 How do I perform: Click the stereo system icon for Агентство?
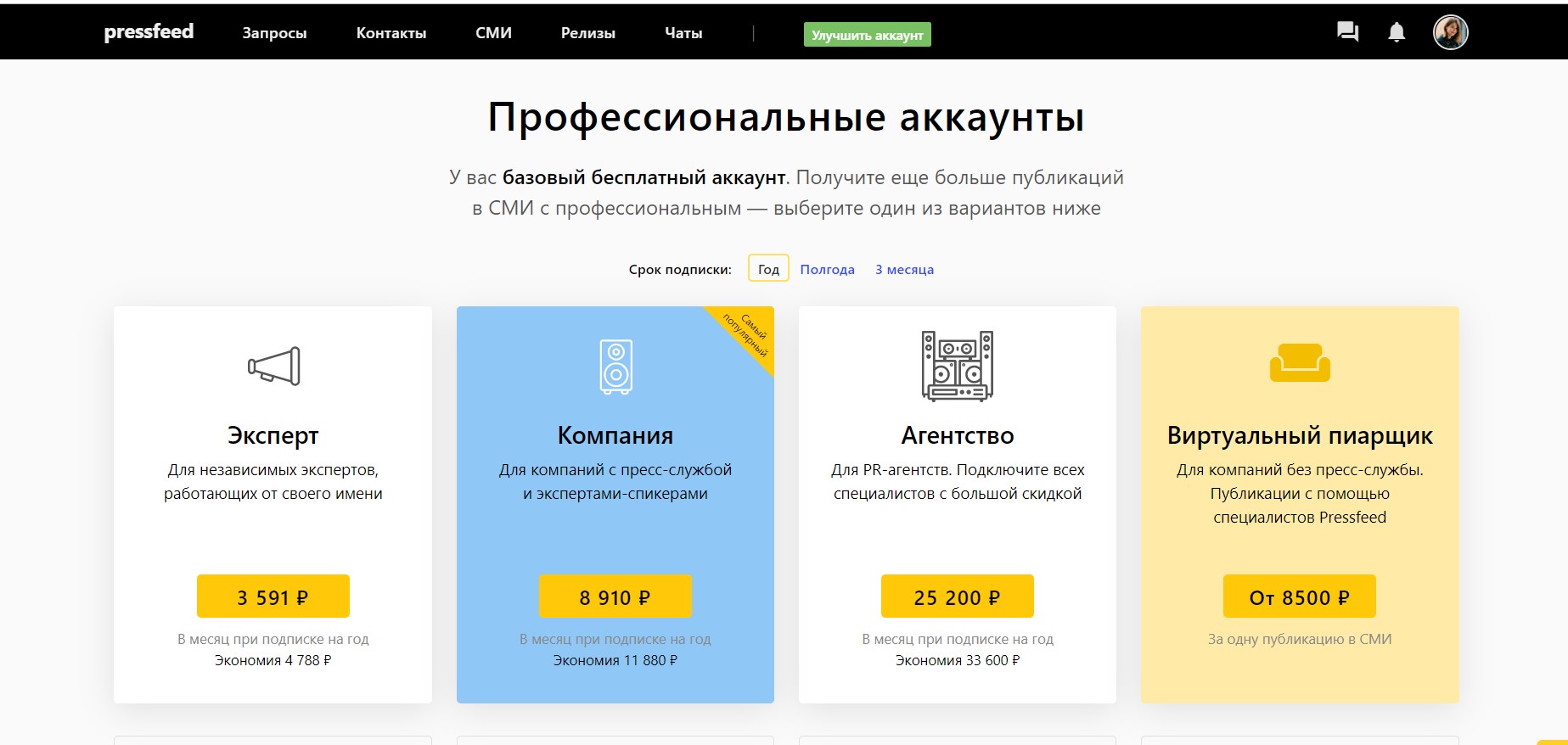click(x=958, y=366)
